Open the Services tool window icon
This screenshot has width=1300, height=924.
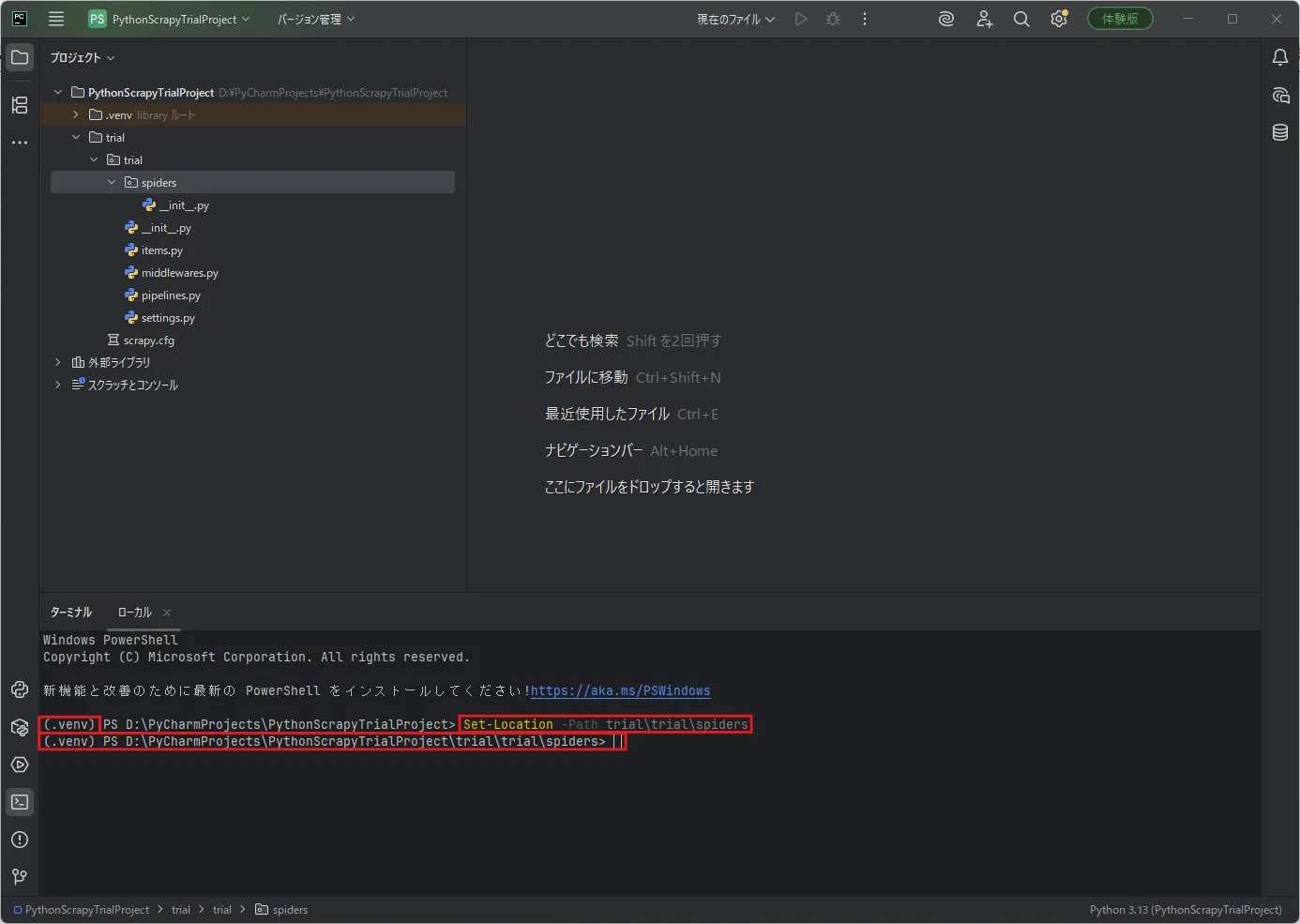click(20, 765)
